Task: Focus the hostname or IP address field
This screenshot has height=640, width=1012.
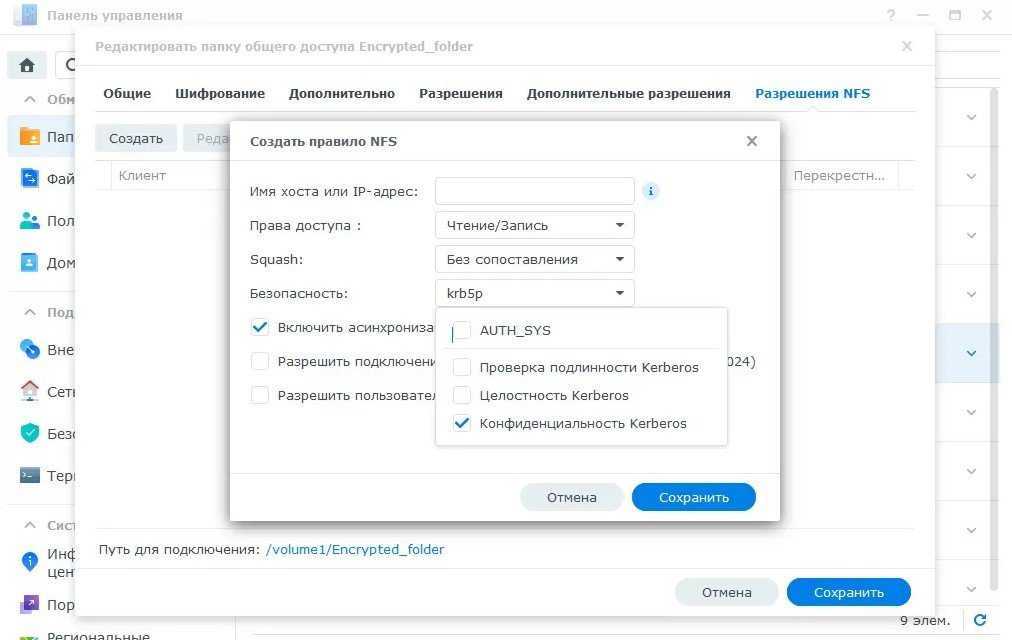Action: (534, 191)
